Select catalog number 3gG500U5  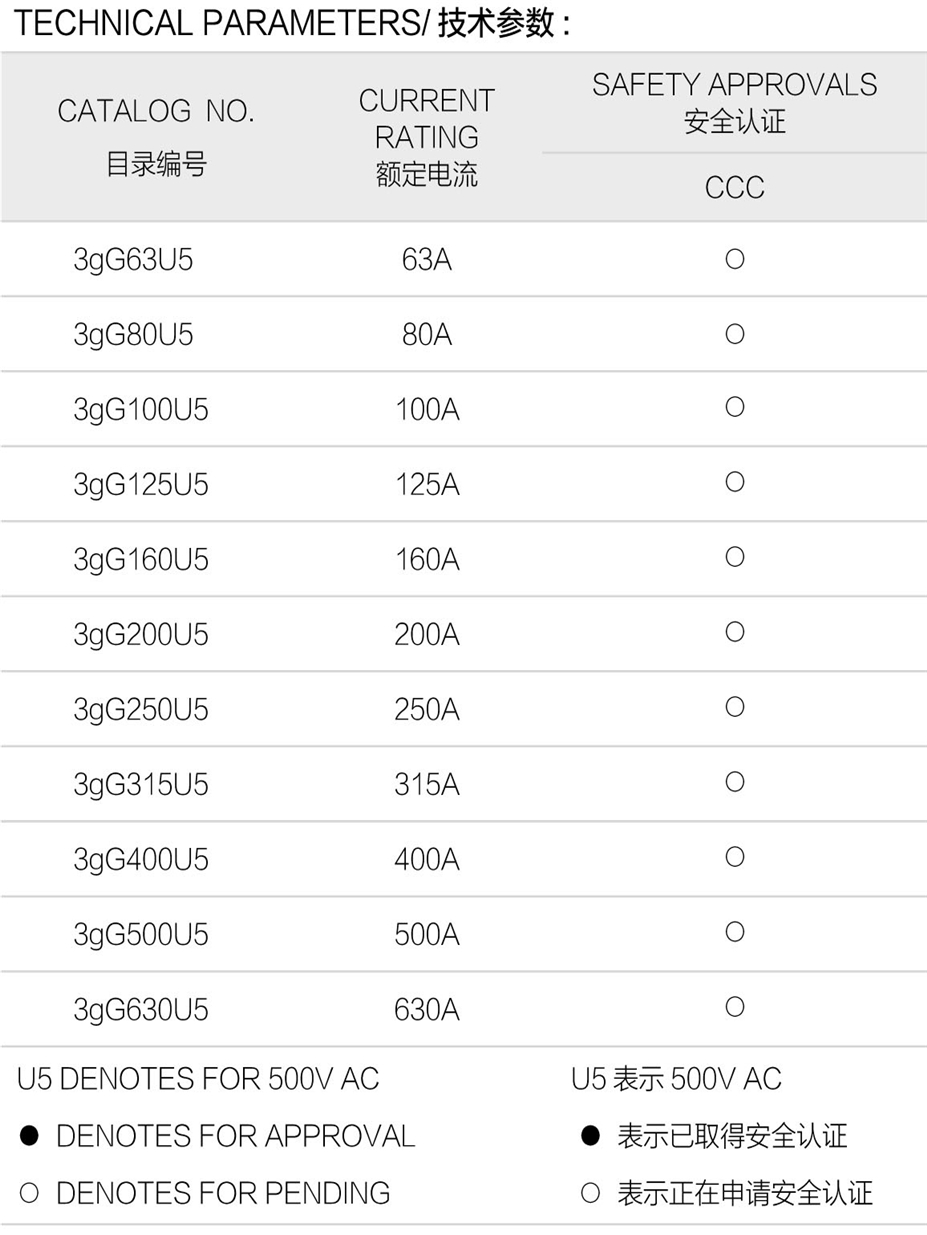tap(141, 934)
